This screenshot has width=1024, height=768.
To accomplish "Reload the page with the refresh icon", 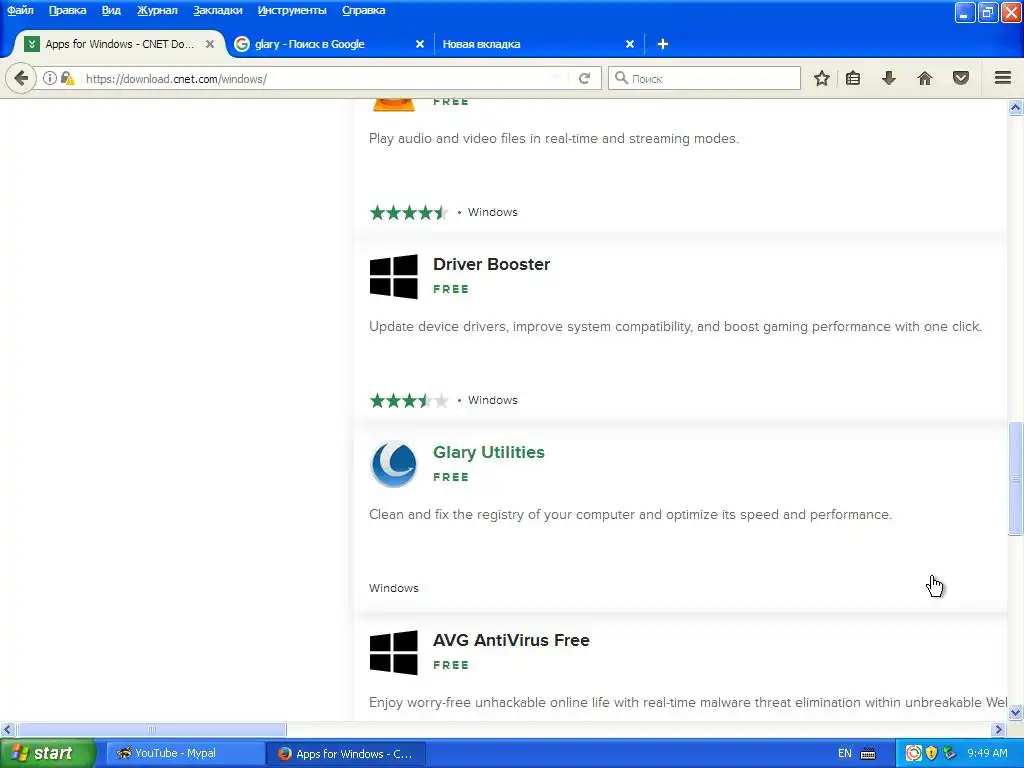I will (x=584, y=79).
